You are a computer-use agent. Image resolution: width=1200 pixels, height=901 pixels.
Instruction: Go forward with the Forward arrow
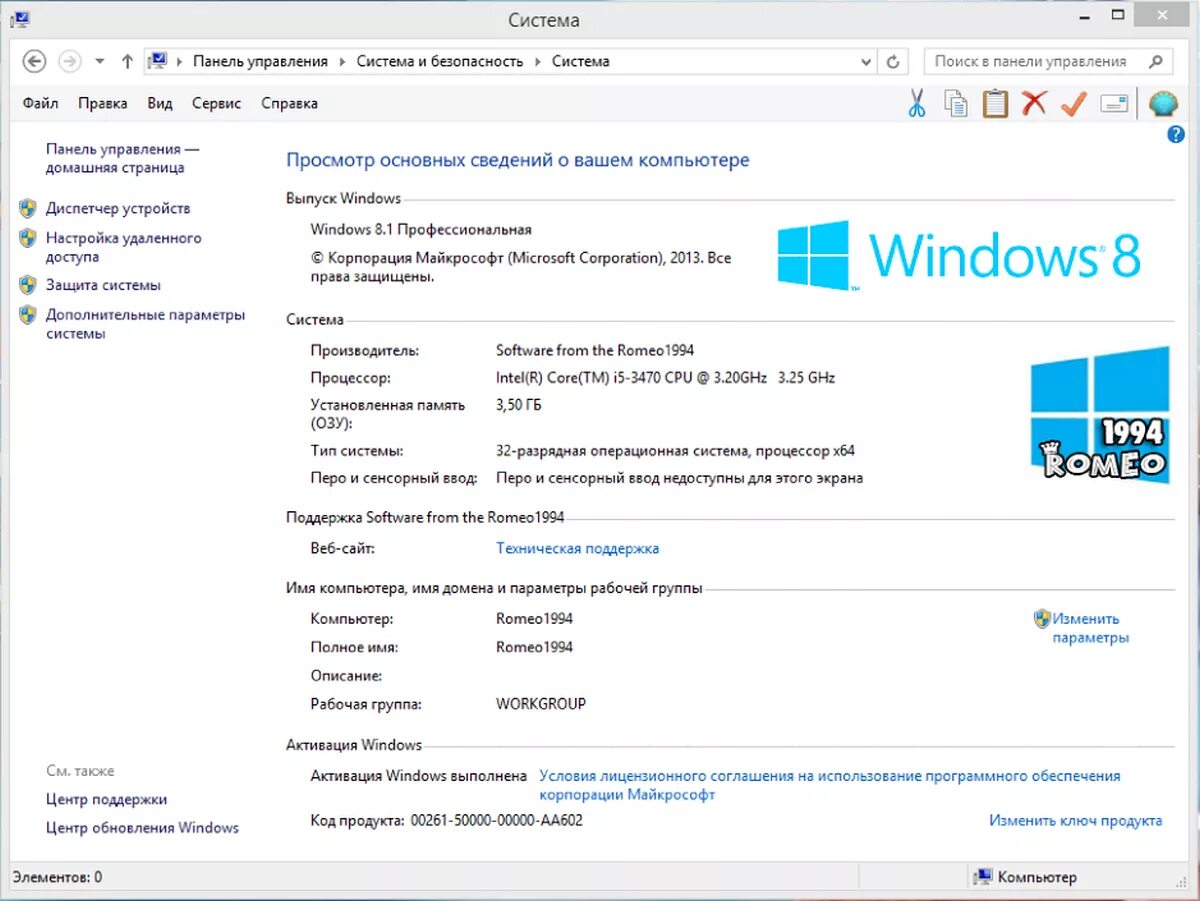click(x=69, y=61)
